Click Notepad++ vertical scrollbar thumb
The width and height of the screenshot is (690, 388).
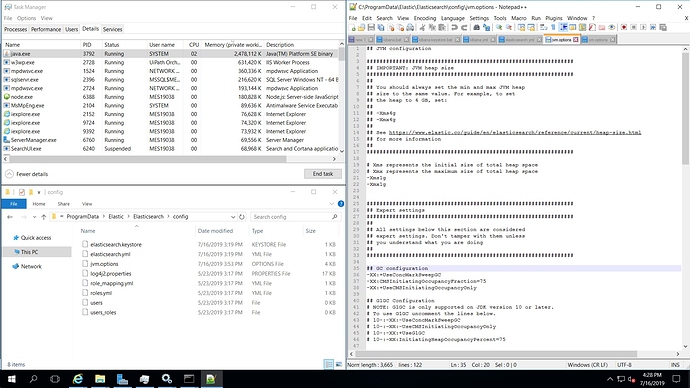coord(685,108)
